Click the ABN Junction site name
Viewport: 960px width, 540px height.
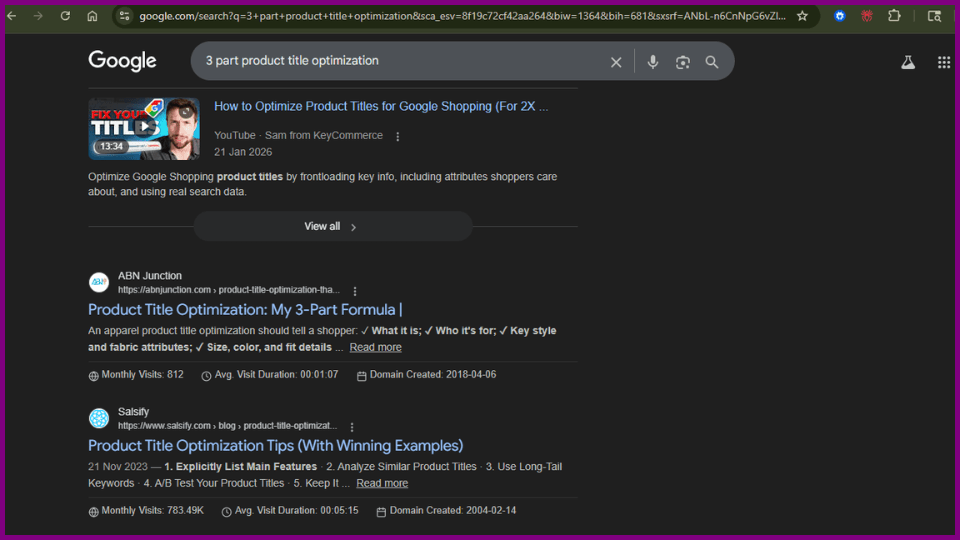coord(149,276)
